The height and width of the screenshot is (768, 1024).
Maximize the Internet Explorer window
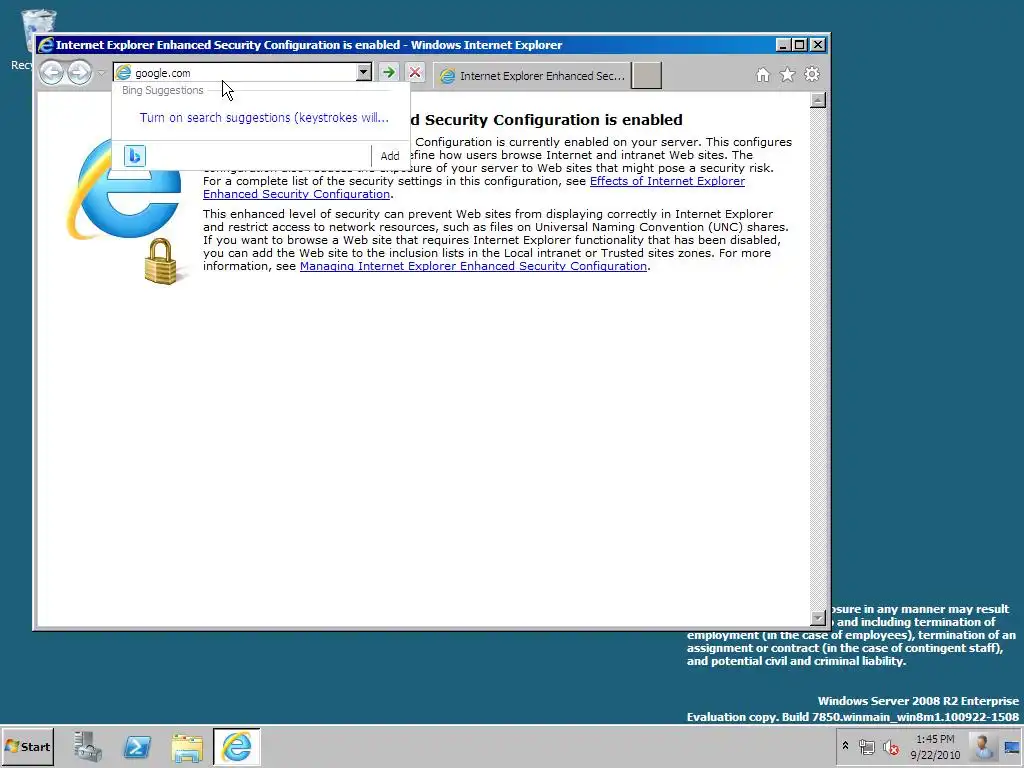(799, 44)
